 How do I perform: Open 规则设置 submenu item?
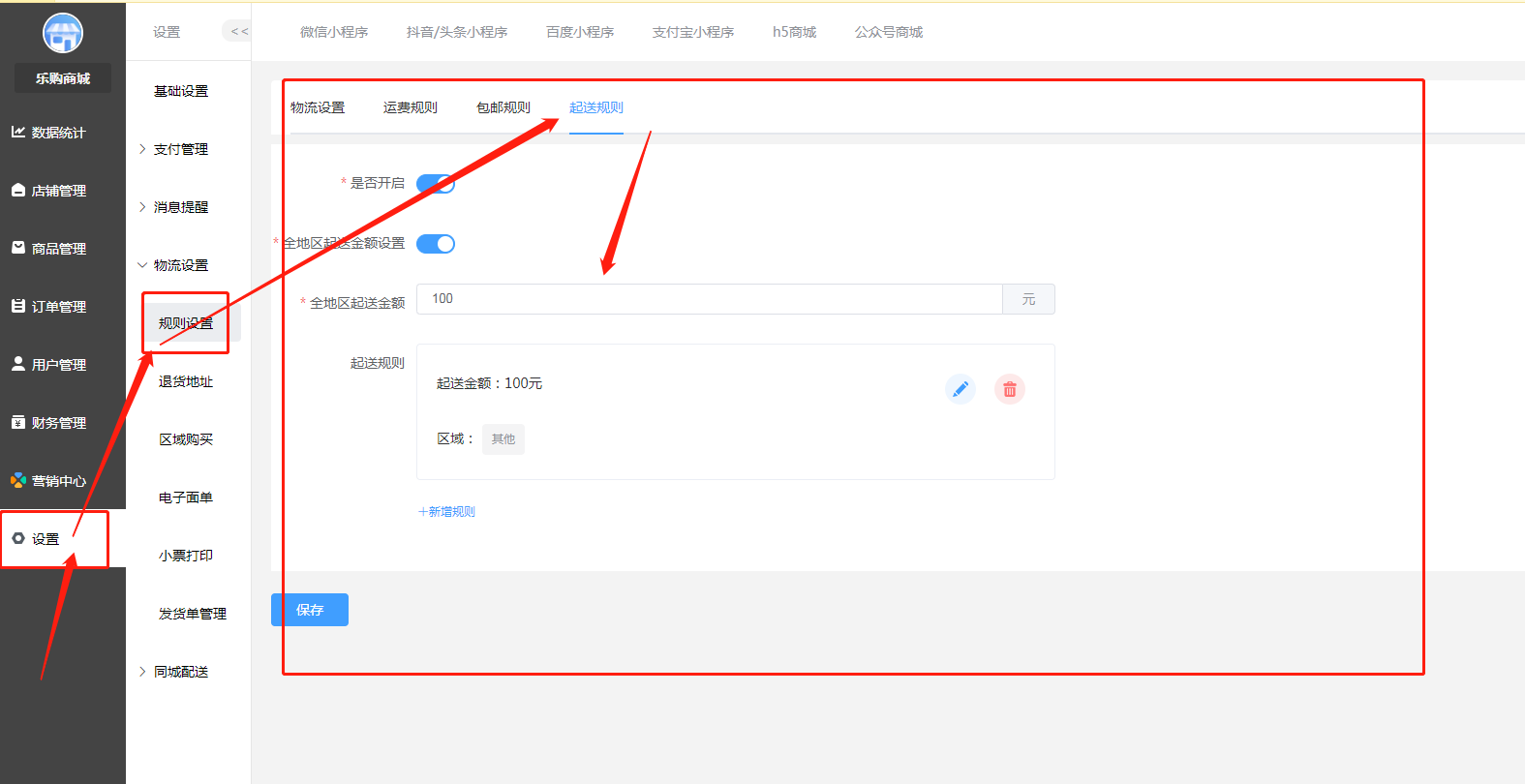click(186, 323)
